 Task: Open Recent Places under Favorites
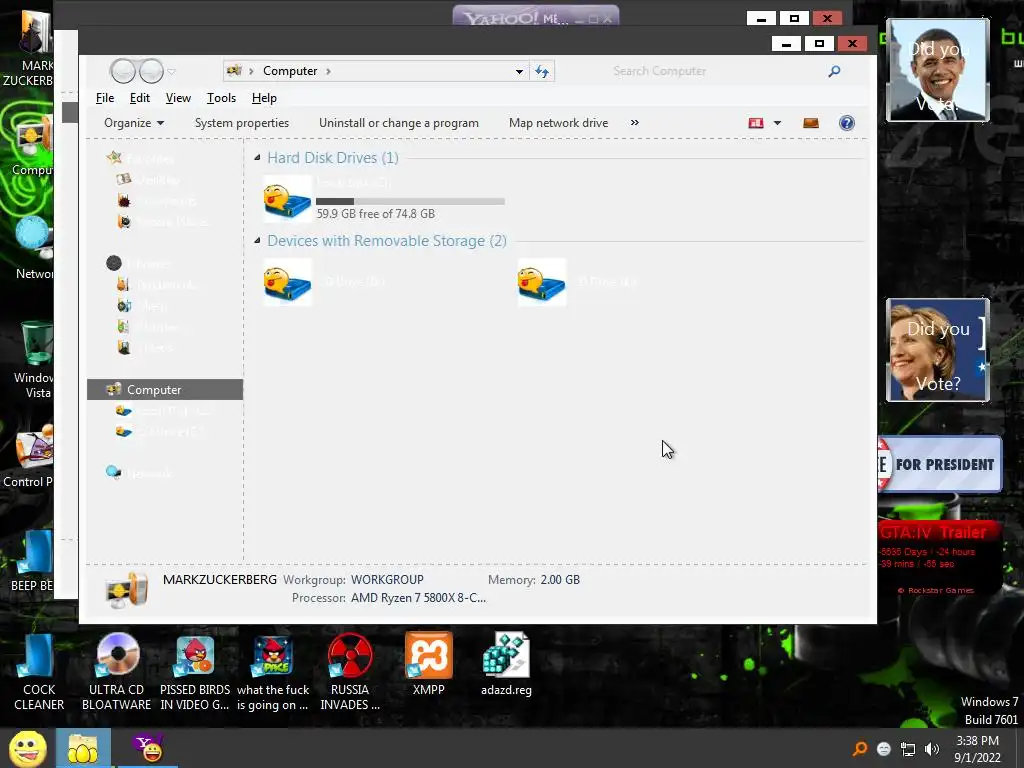pos(163,221)
